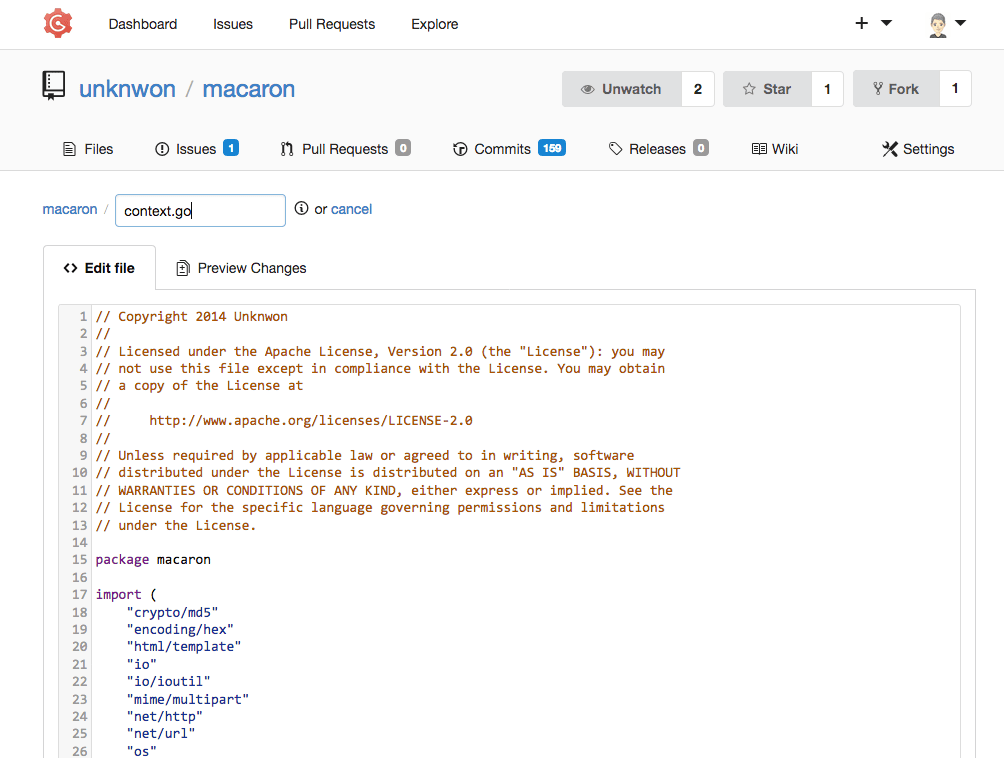Viewport: 1004px width, 758px height.
Task: Open the Commits tab
Action: pyautogui.click(x=508, y=149)
